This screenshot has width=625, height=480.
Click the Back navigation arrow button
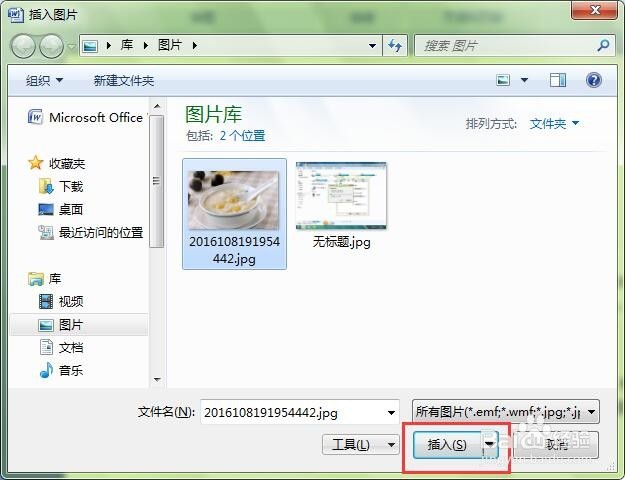point(23,46)
